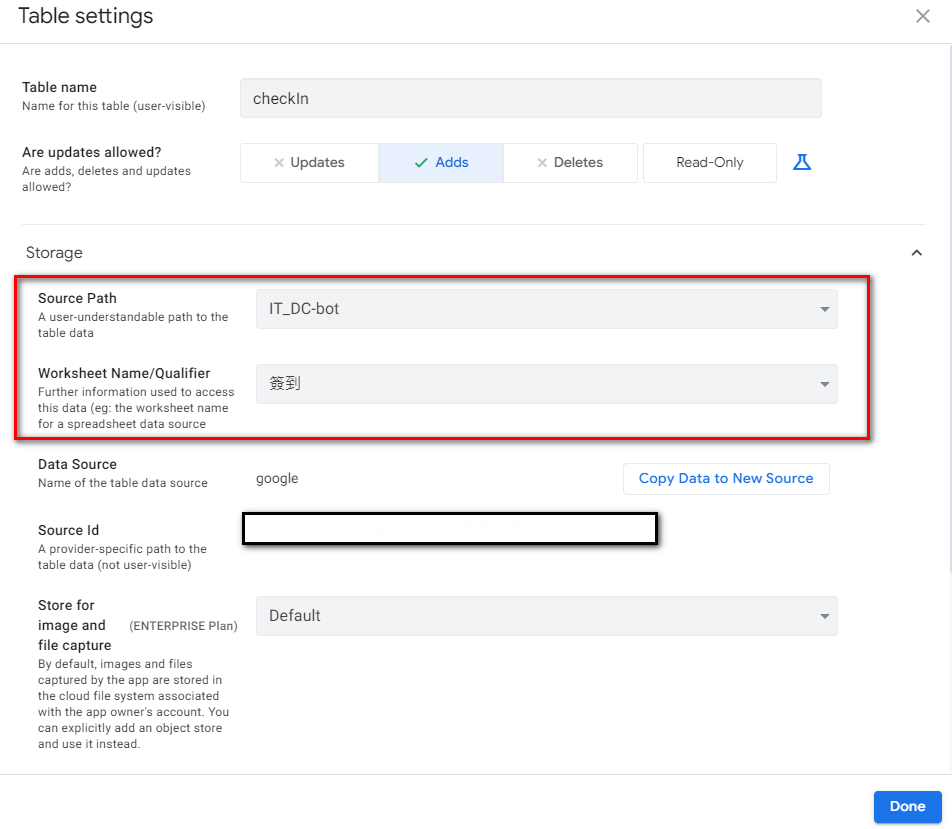Click the Table name field containing checkIn
This screenshot has width=952, height=829.
coord(530,99)
